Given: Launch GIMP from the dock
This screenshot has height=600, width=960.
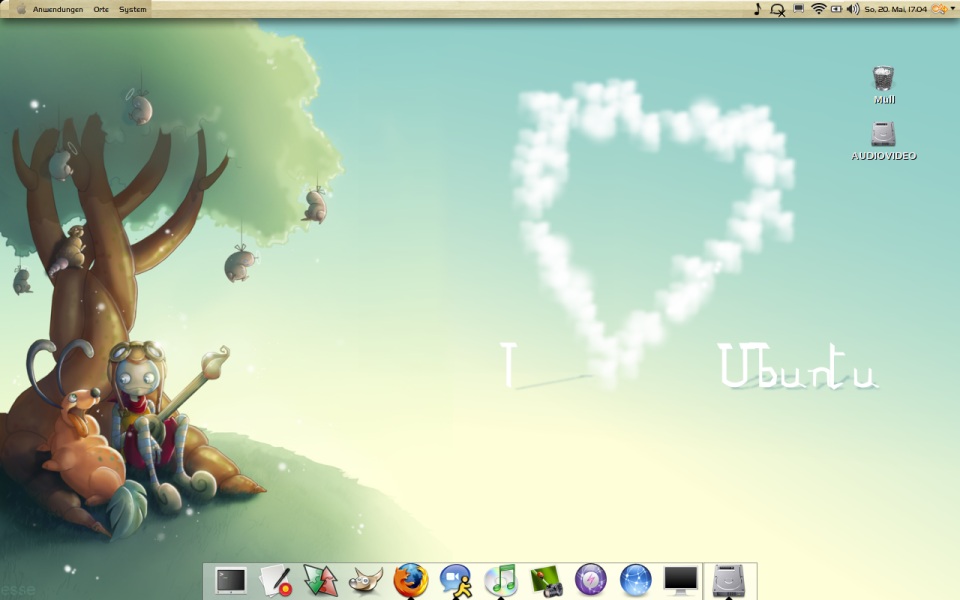Looking at the screenshot, I should click(366, 580).
